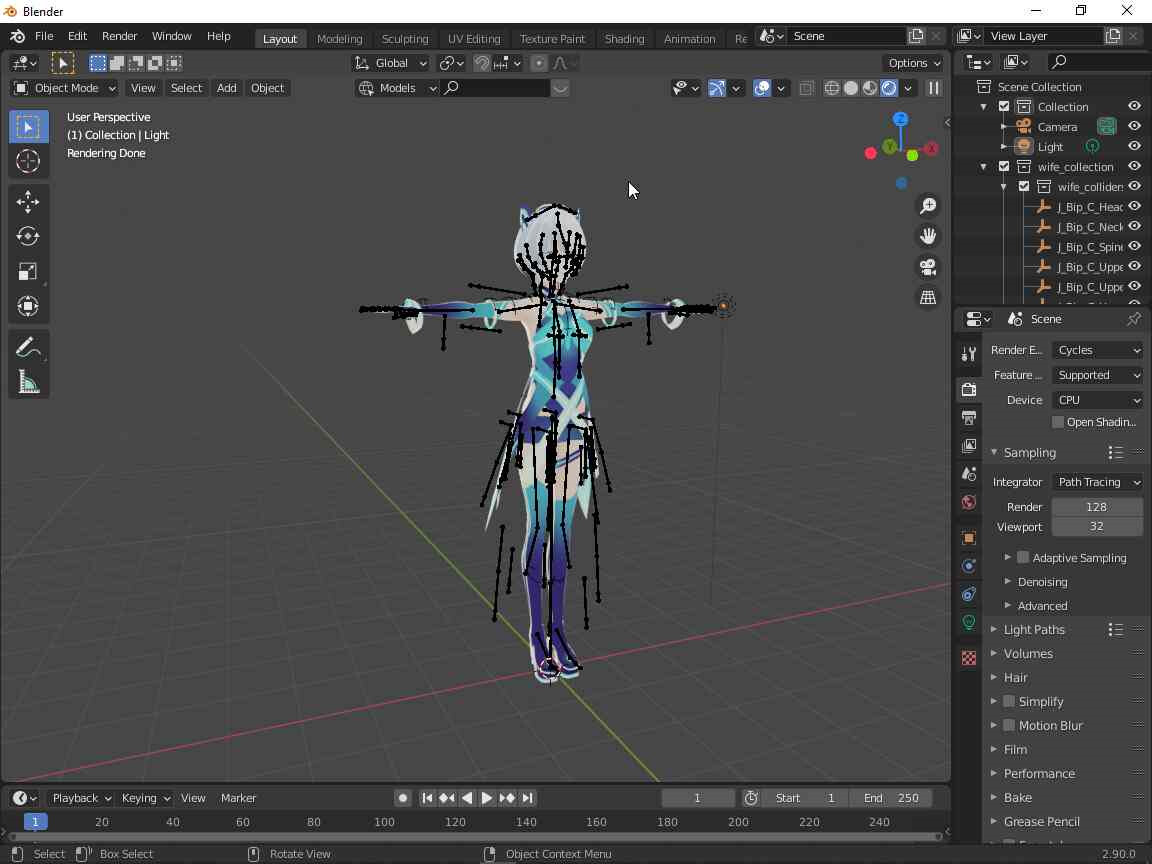Viewport: 1152px width, 864px height.
Task: Toggle camera view with the camera icon
Action: pos(928,267)
